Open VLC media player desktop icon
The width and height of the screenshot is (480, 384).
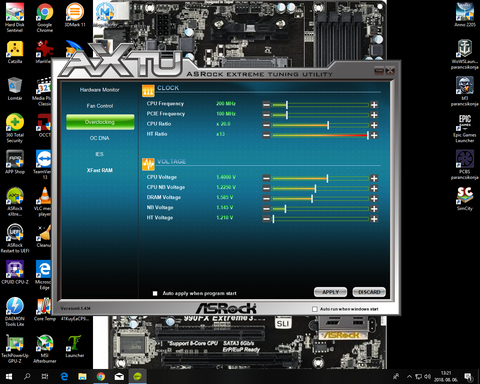44,202
